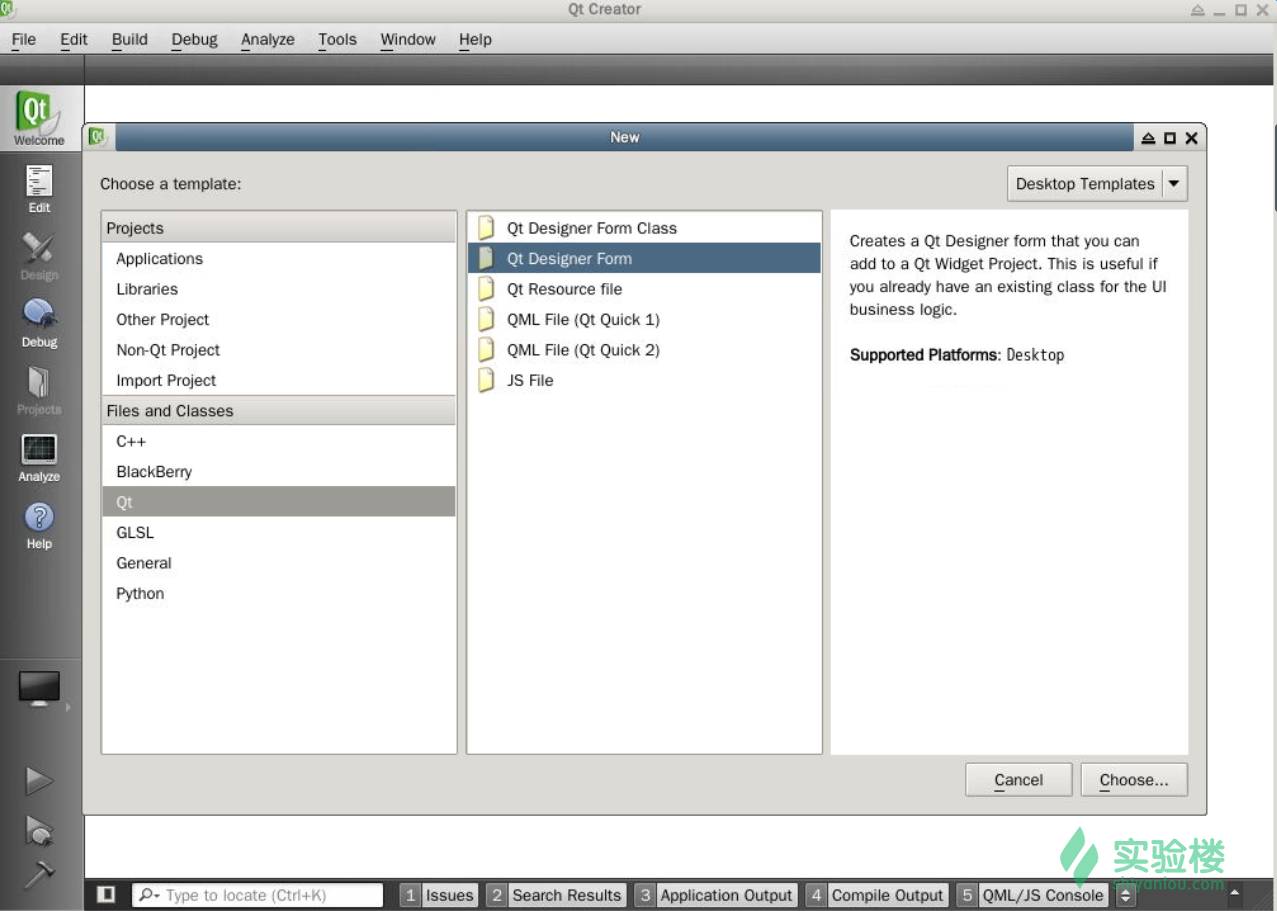Show the Issues output pane
The height and width of the screenshot is (911, 1277).
(439, 895)
